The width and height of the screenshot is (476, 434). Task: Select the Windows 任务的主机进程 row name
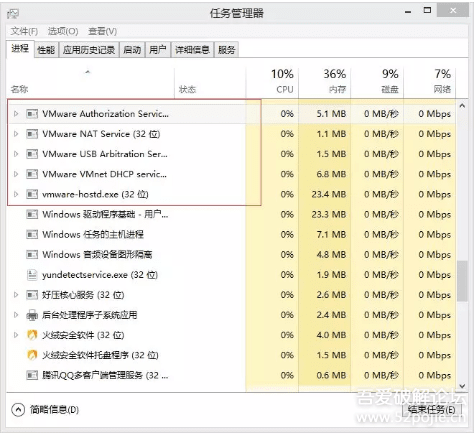click(93, 235)
